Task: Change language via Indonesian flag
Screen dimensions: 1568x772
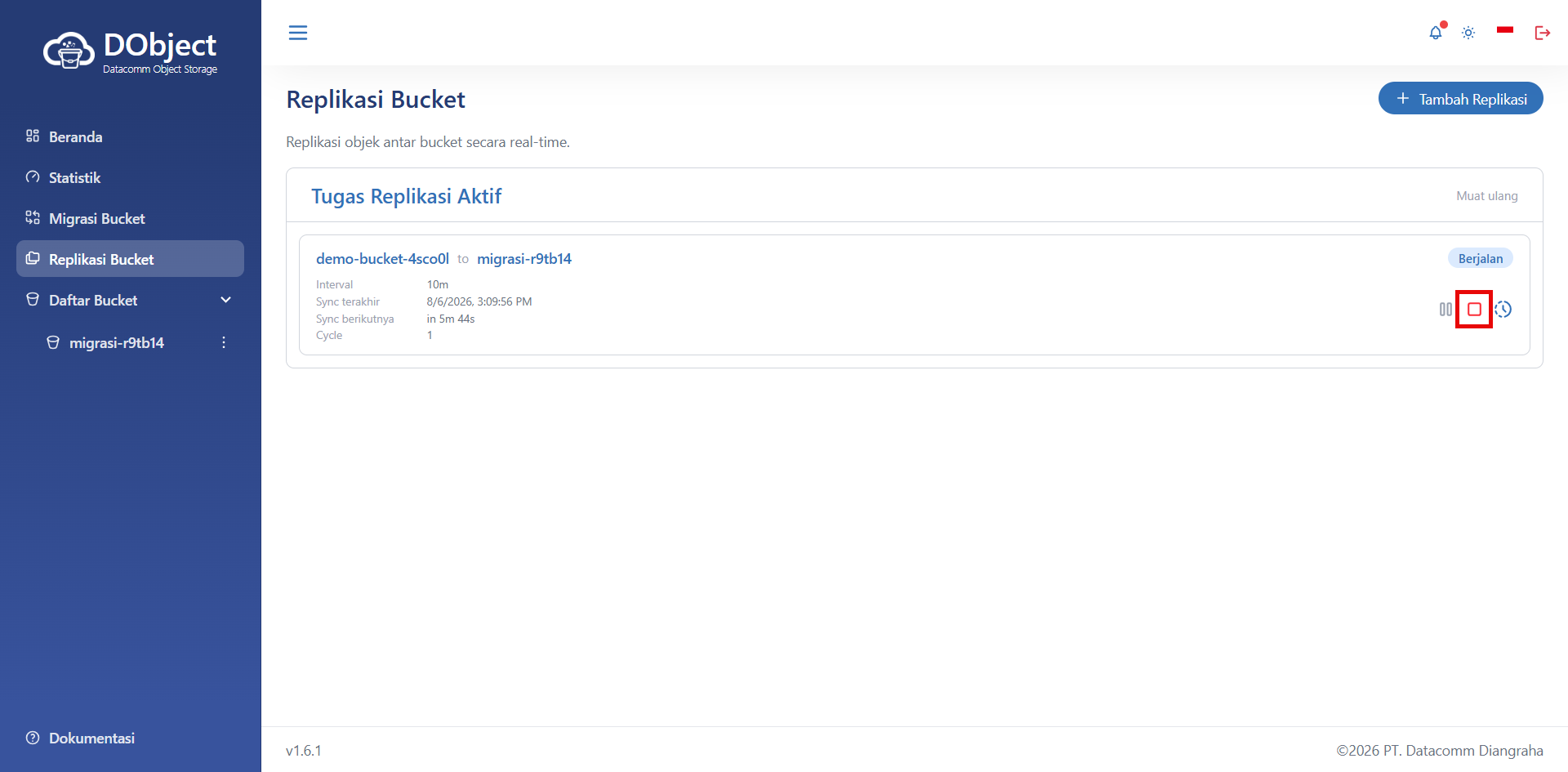Action: [1505, 31]
